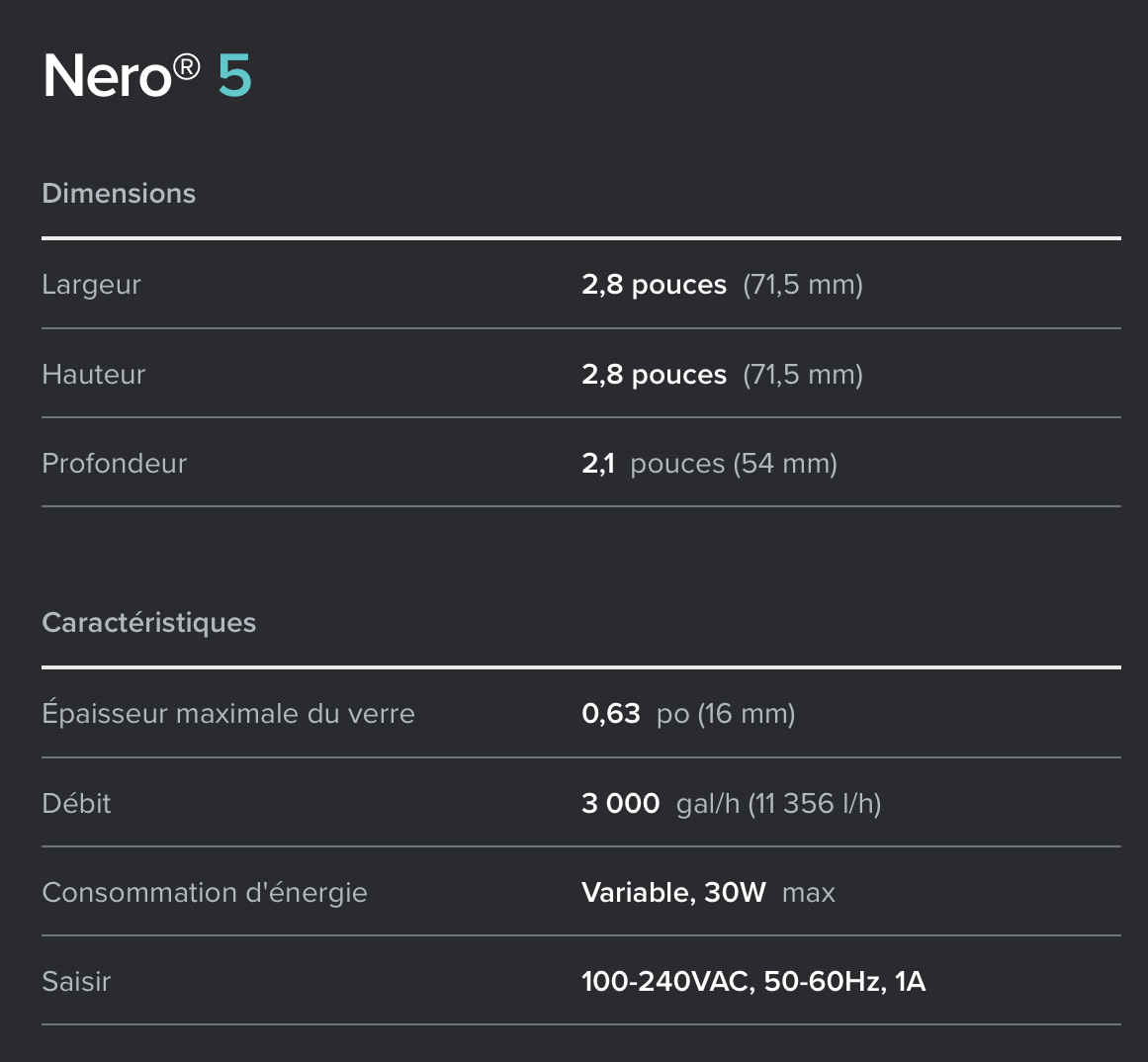Click the Nero 5 product title

click(147, 75)
